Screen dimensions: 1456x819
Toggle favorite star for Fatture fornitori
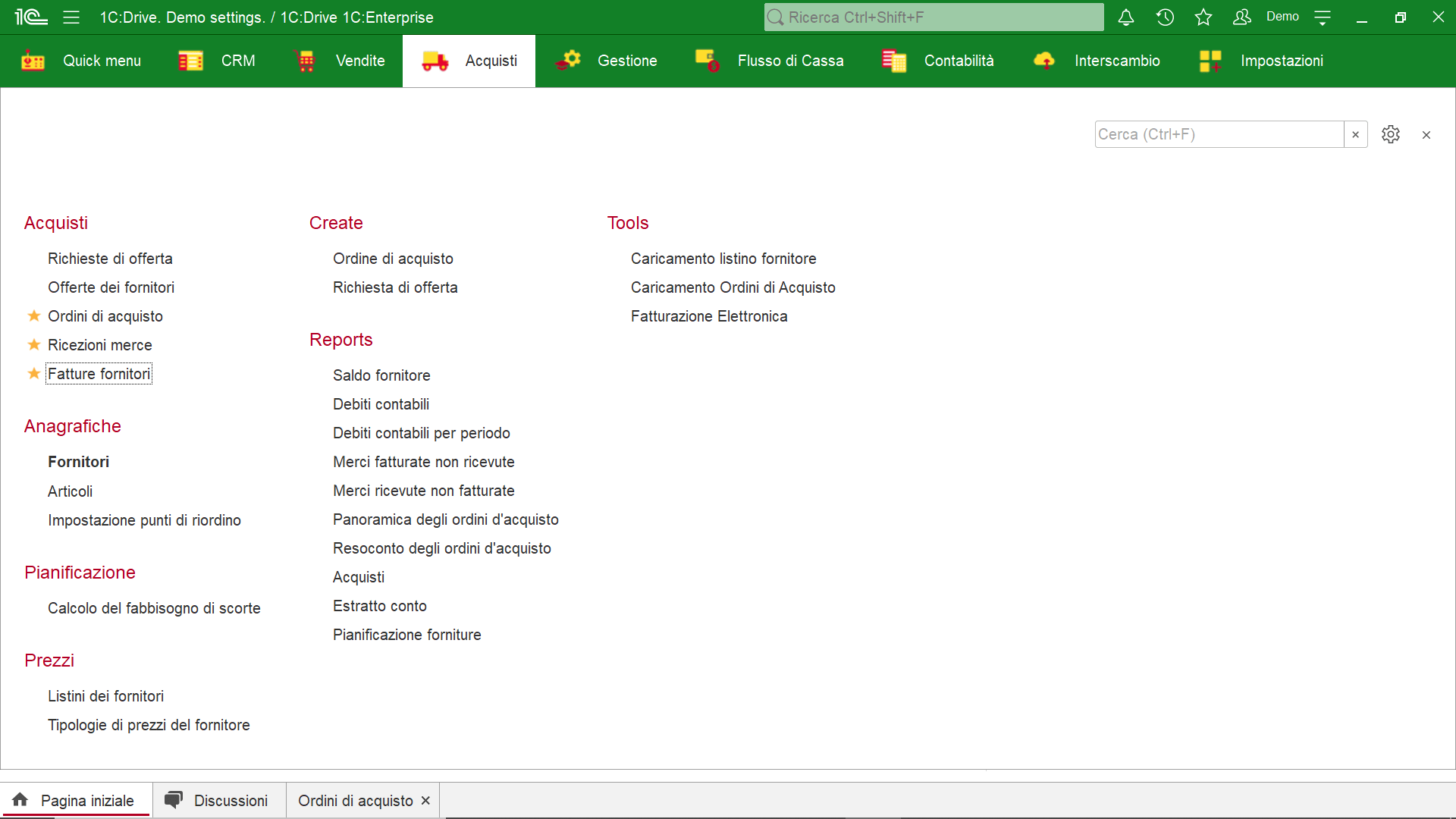(x=34, y=373)
